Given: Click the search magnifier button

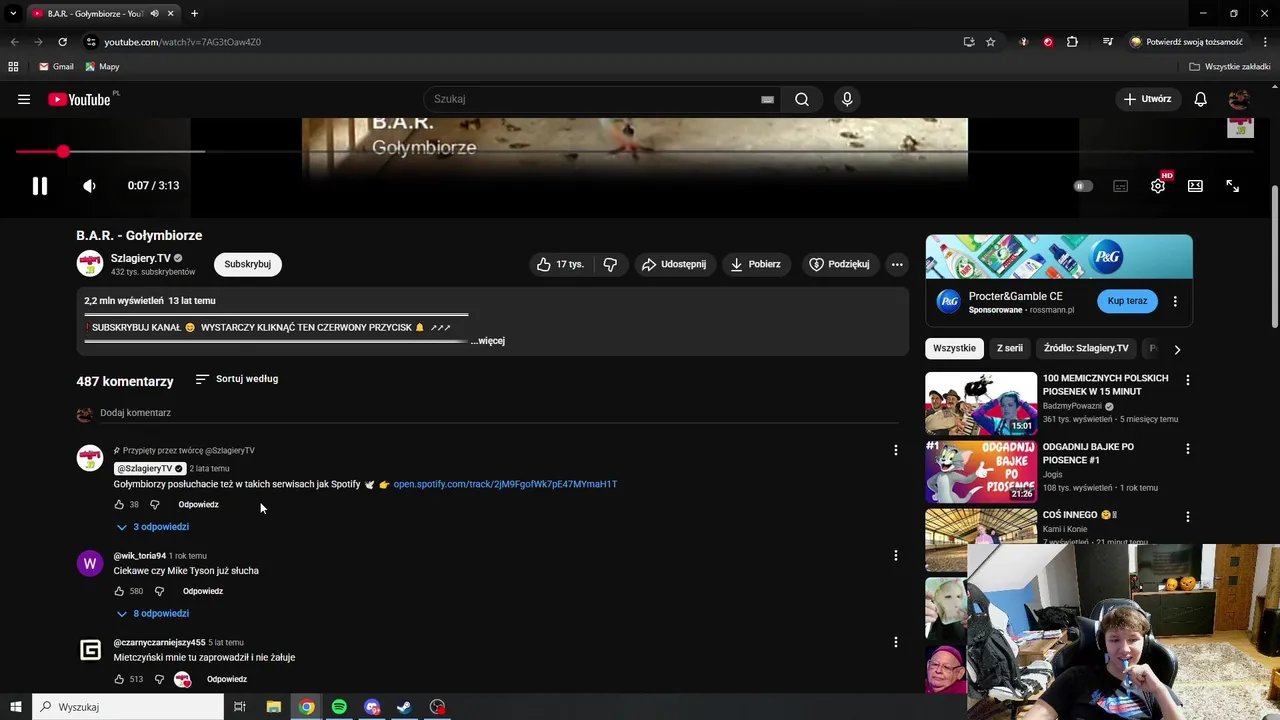Looking at the screenshot, I should [802, 99].
